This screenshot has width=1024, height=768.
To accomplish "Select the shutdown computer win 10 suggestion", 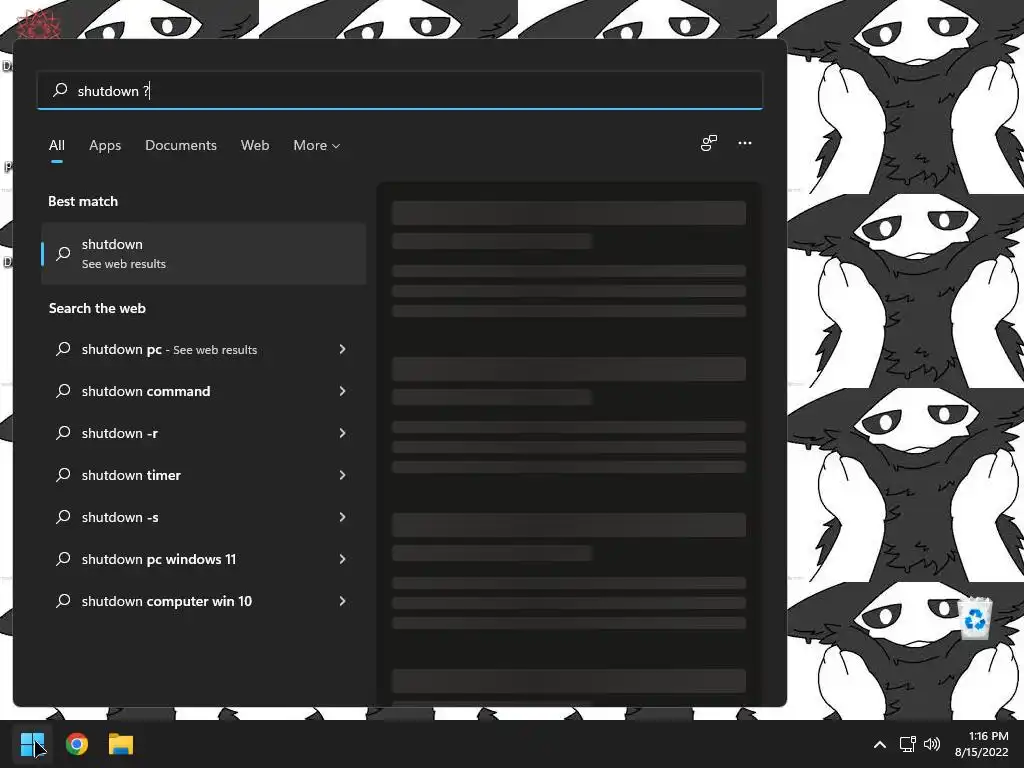I will coord(203,601).
